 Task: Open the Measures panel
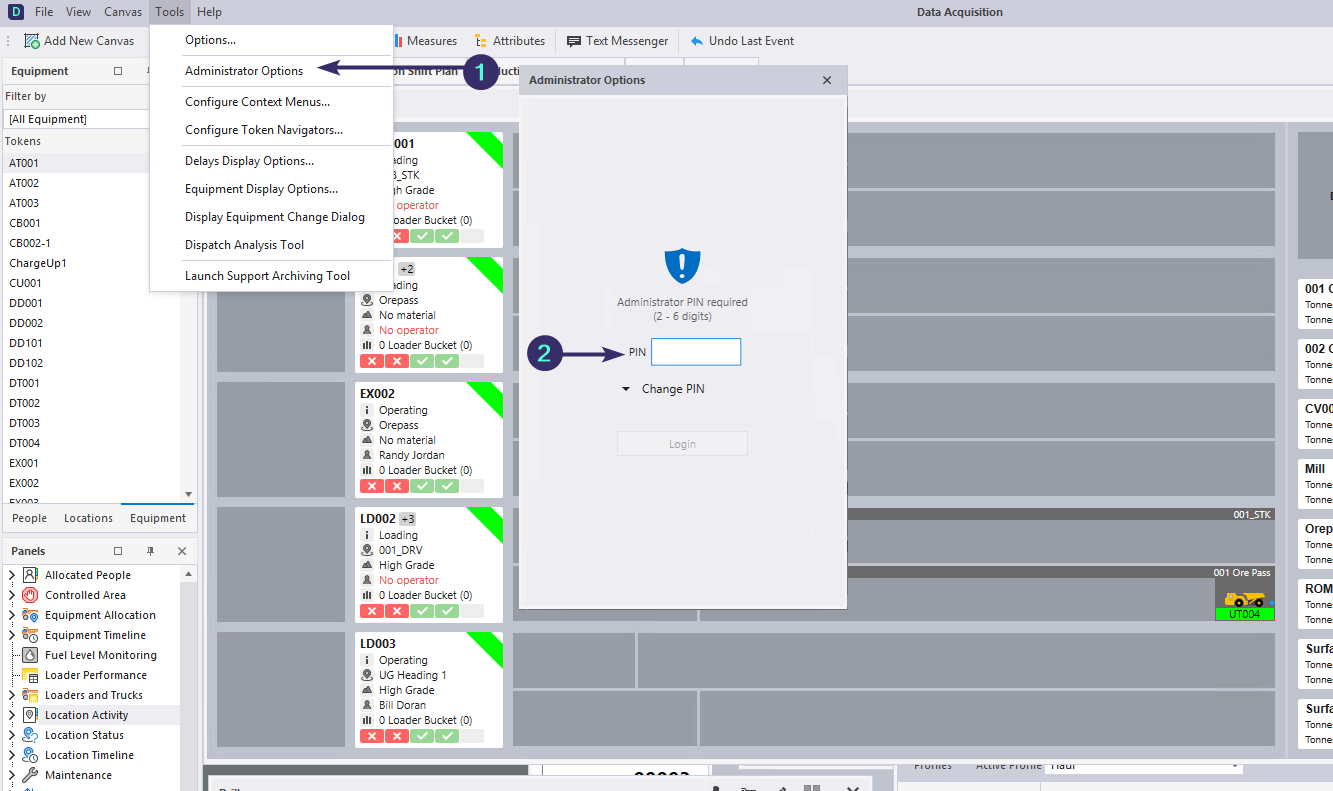pyautogui.click(x=427, y=40)
